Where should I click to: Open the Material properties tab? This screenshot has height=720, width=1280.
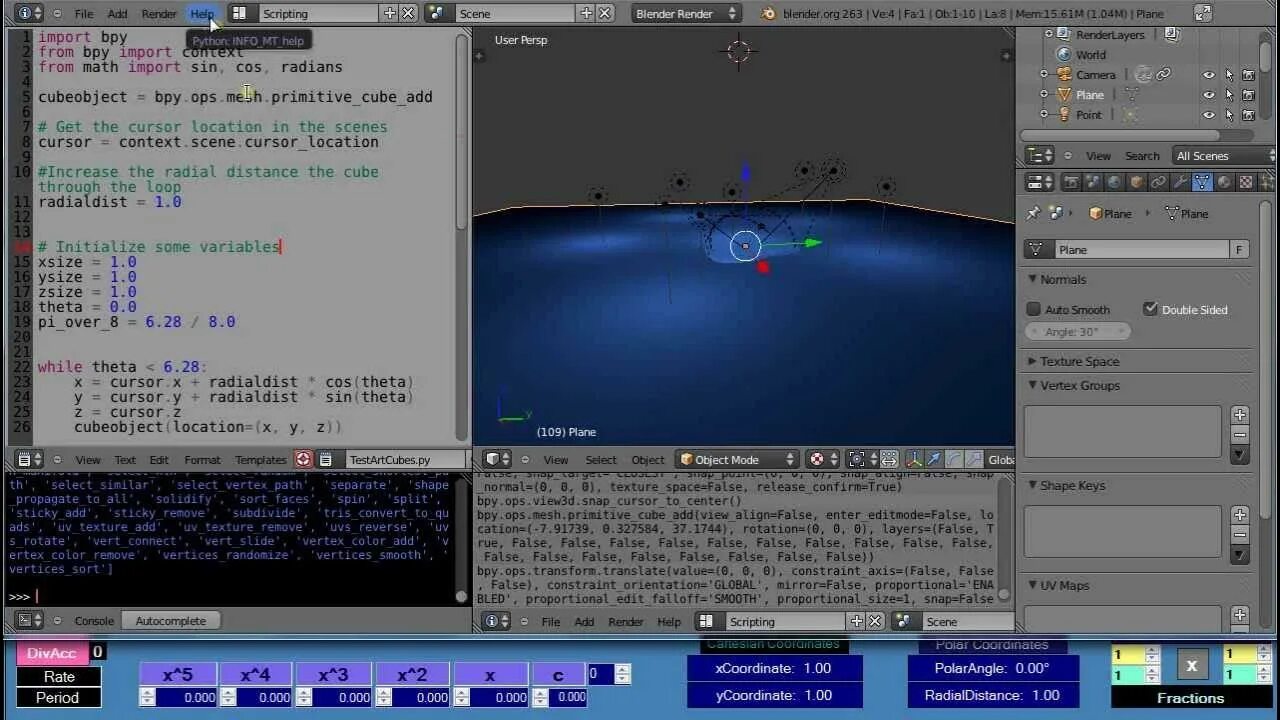1224,182
